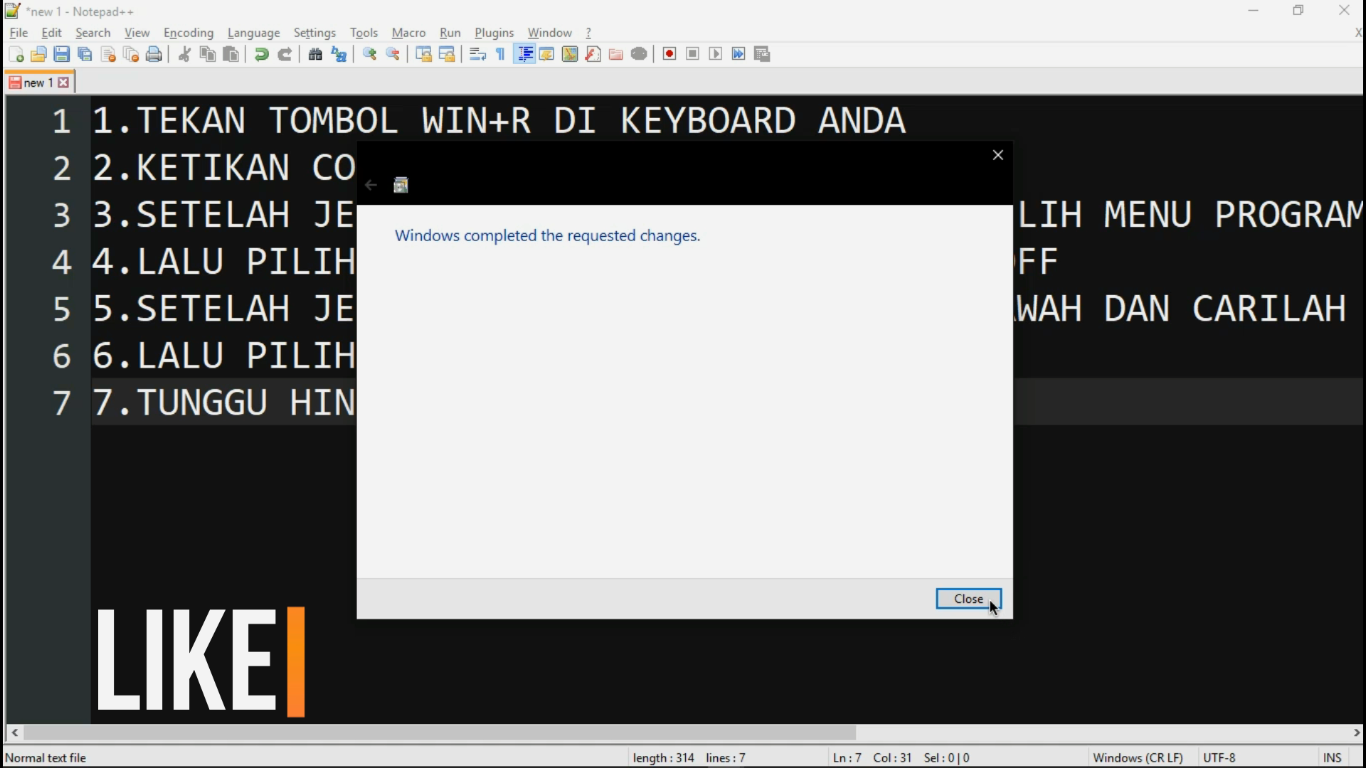1366x768 pixels.
Task: Run macro multiple times icon
Action: pyautogui.click(x=739, y=54)
